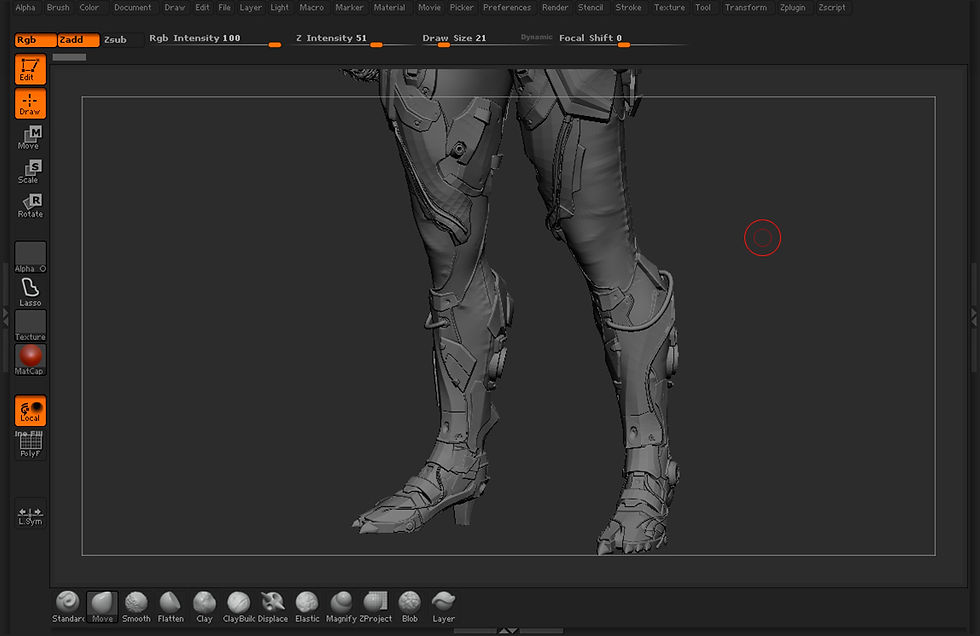Enable Zsub sculpting mode

tap(115, 40)
